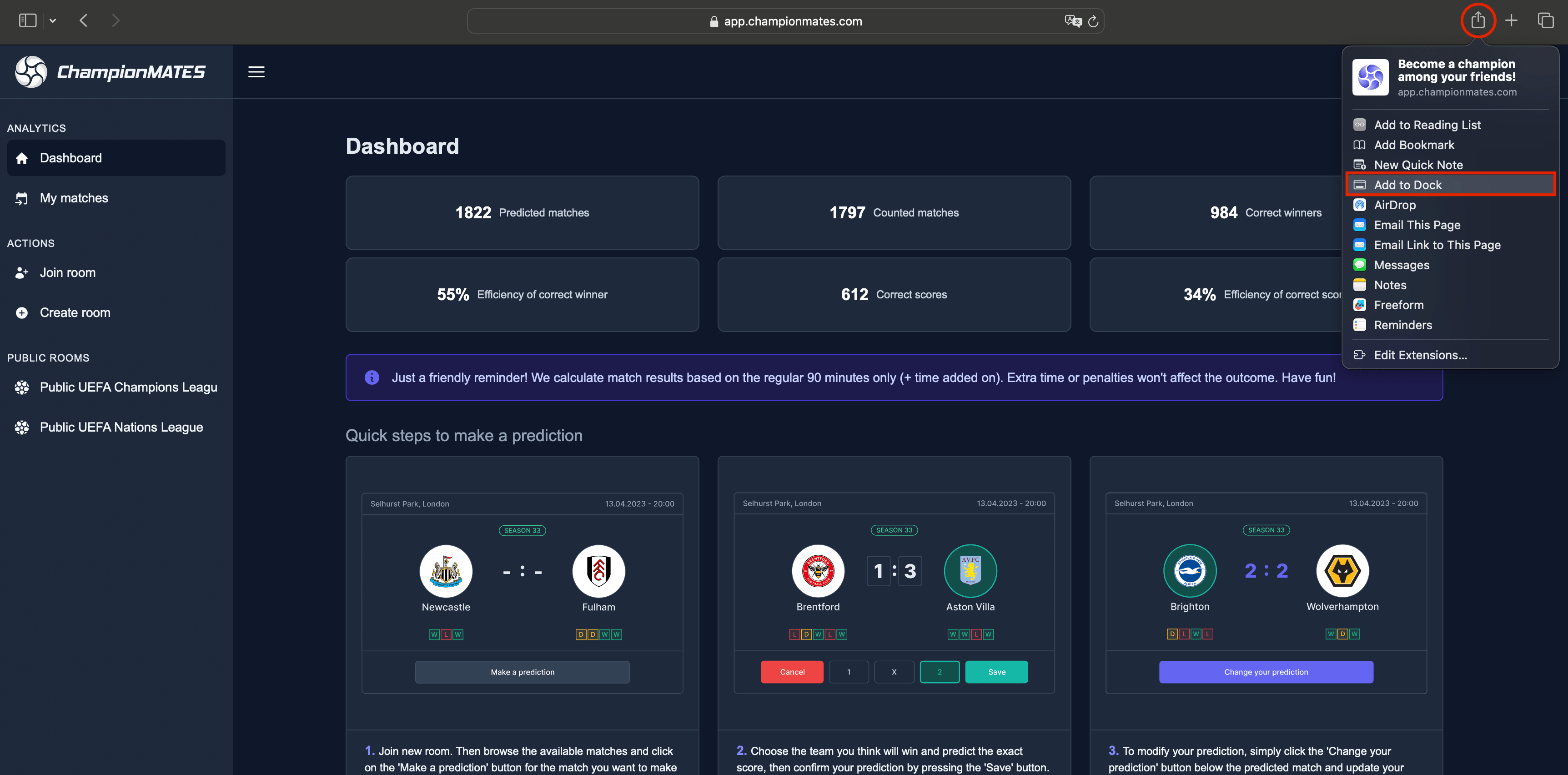This screenshot has height=775, width=1568.
Task: Choose Add Bookmark in share menu
Action: click(1451, 145)
